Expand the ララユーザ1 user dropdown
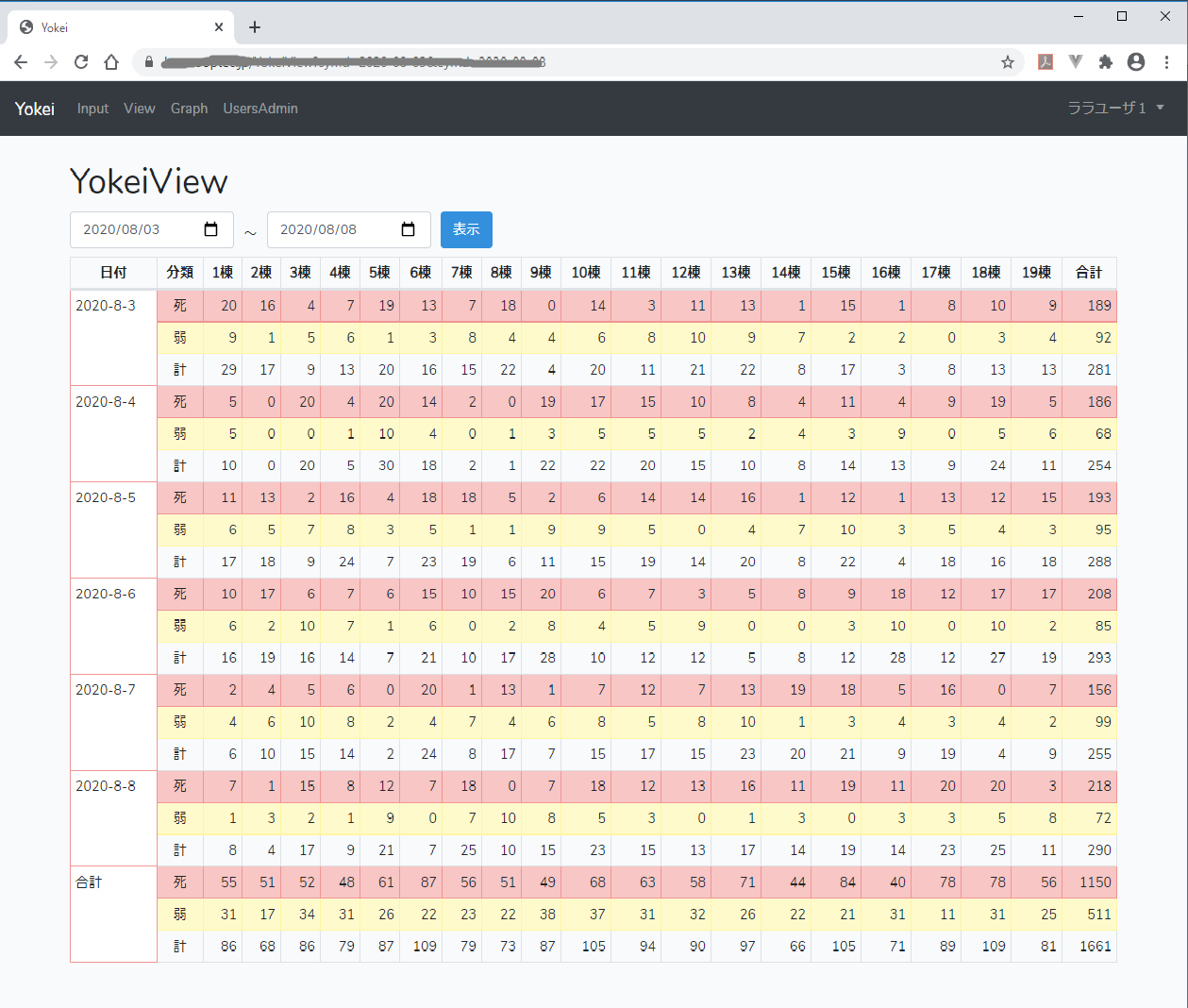The image size is (1188, 1008). pos(1115,109)
